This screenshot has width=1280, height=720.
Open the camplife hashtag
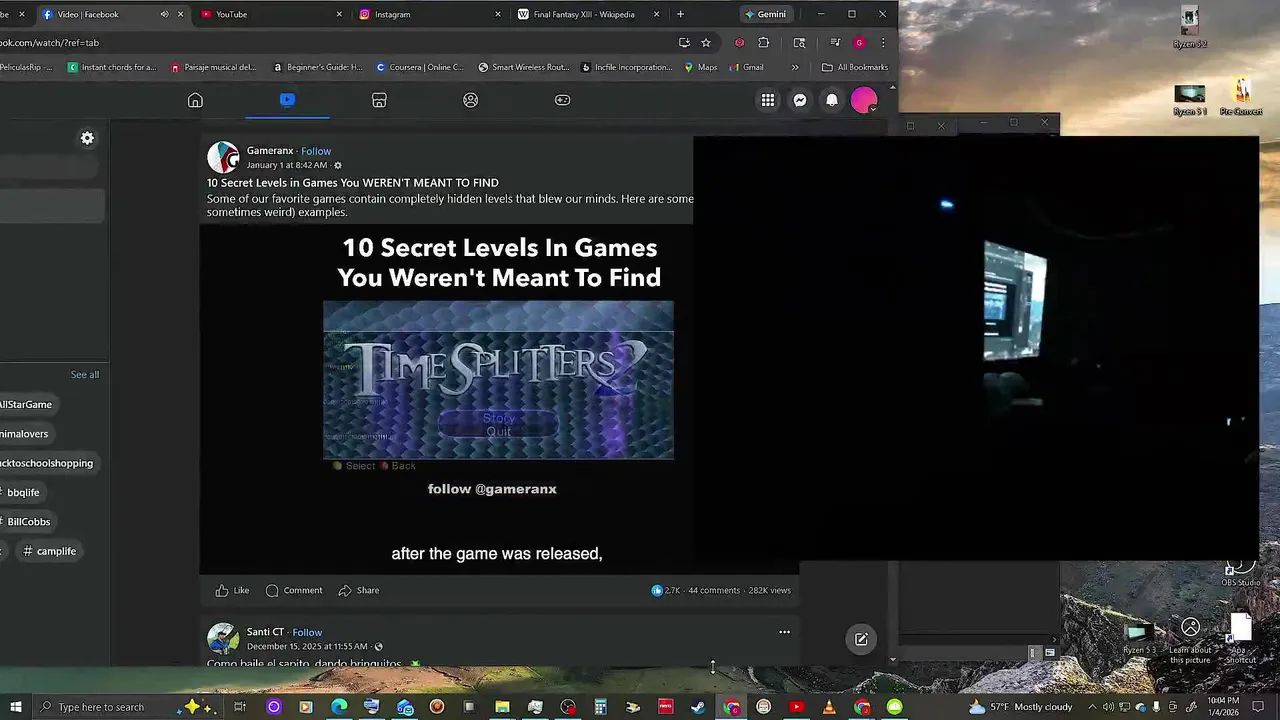[50, 551]
